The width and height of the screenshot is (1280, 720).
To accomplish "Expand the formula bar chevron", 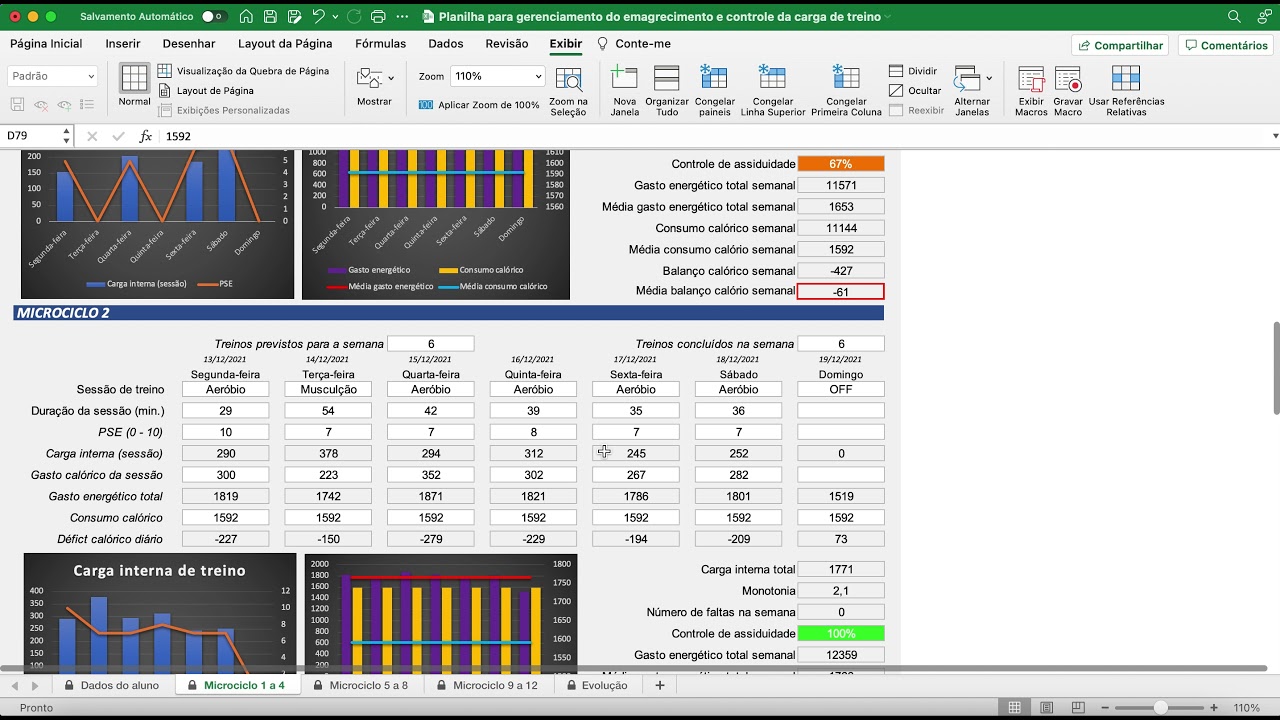I will [1275, 136].
